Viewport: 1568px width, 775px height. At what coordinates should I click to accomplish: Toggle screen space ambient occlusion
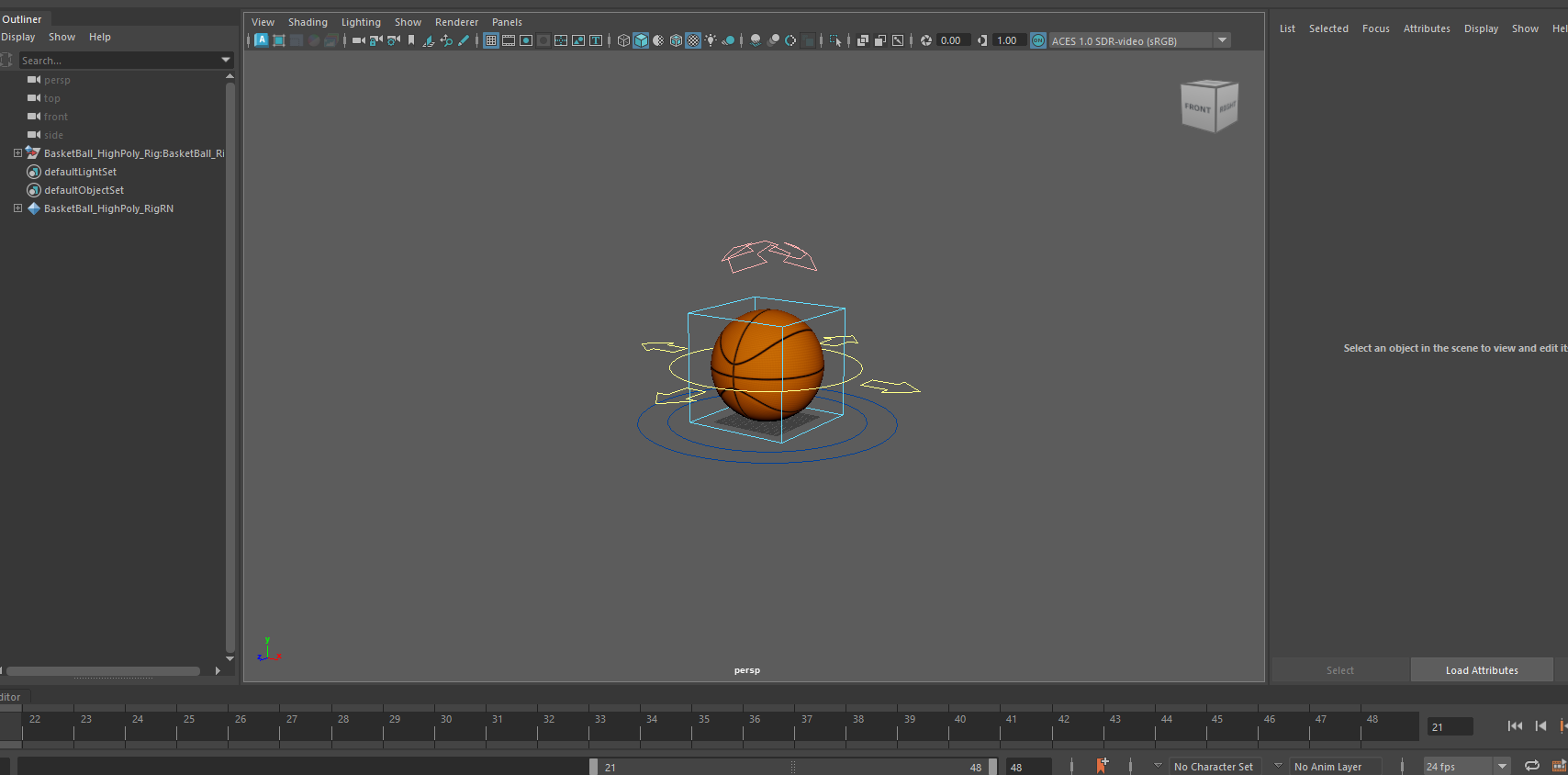756,40
